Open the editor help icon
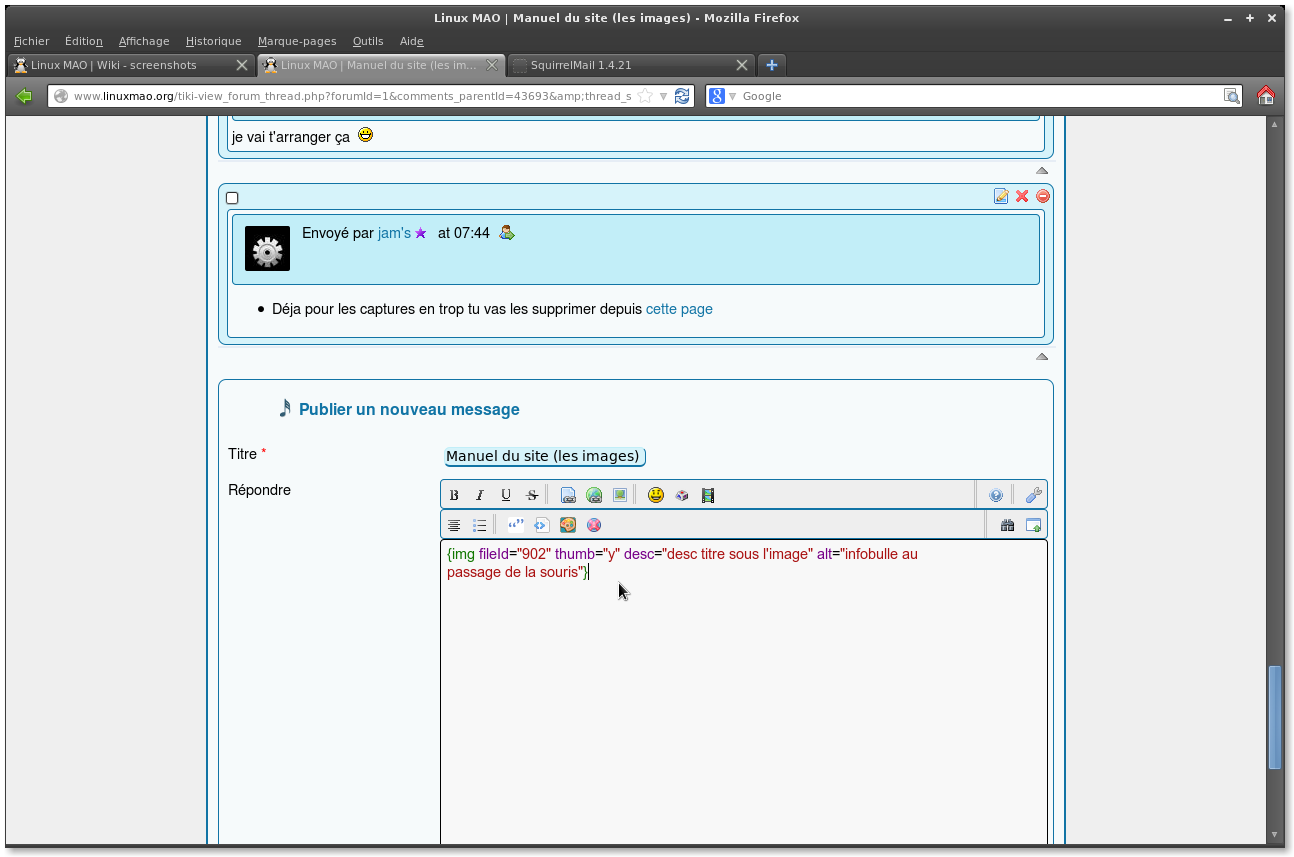 (996, 495)
